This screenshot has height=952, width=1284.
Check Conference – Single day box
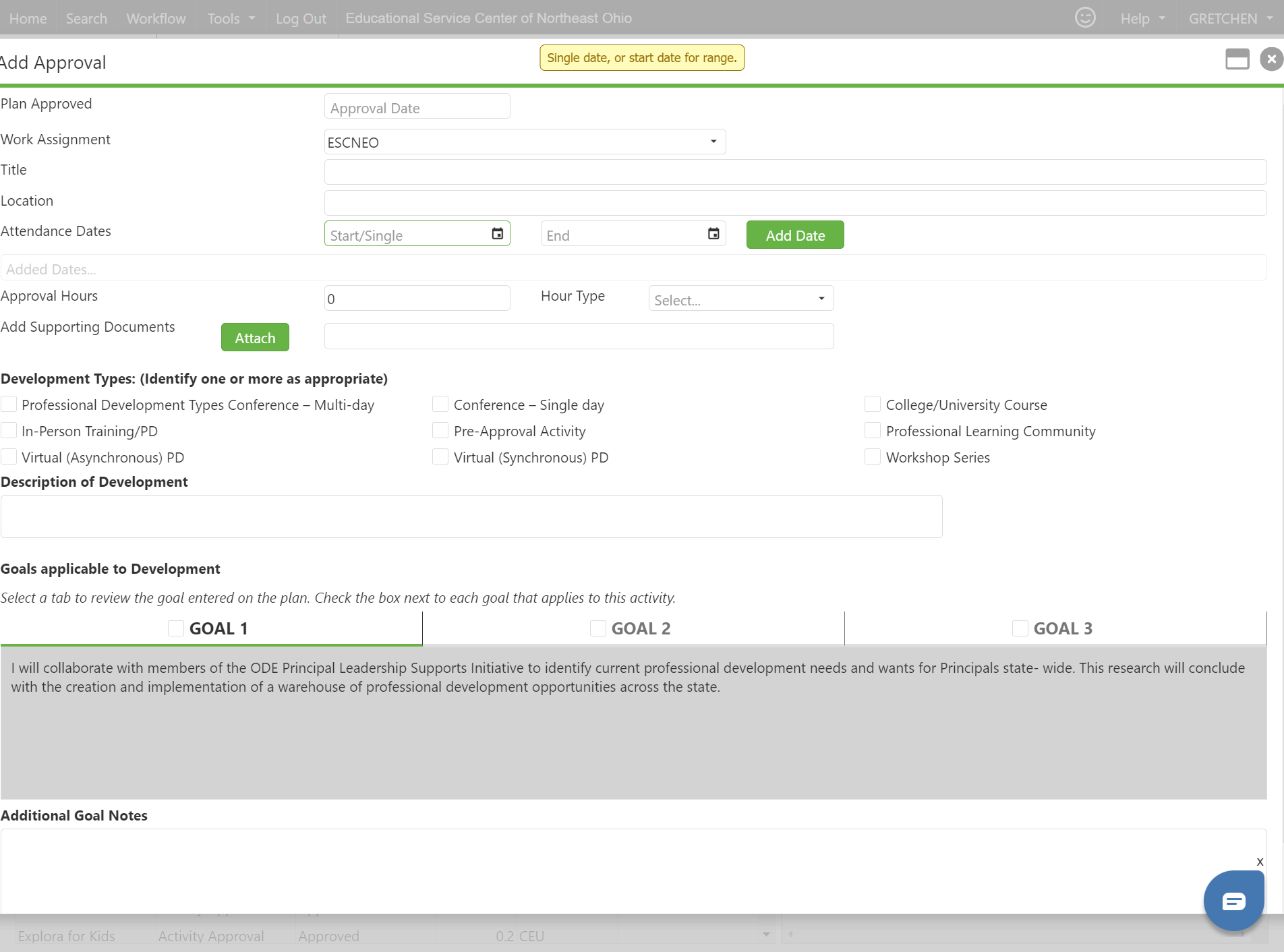coord(440,404)
